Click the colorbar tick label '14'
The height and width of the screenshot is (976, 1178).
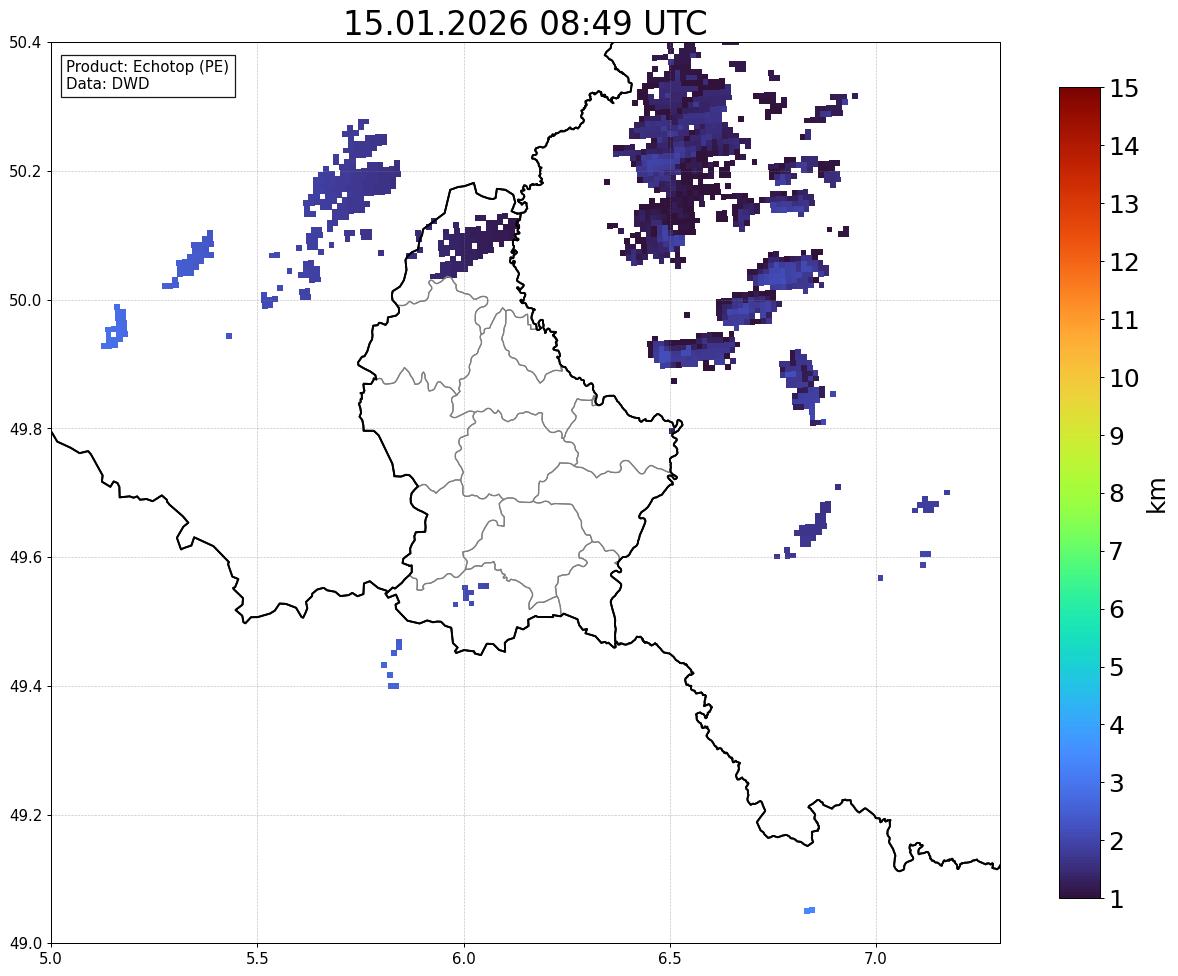coord(1124,147)
